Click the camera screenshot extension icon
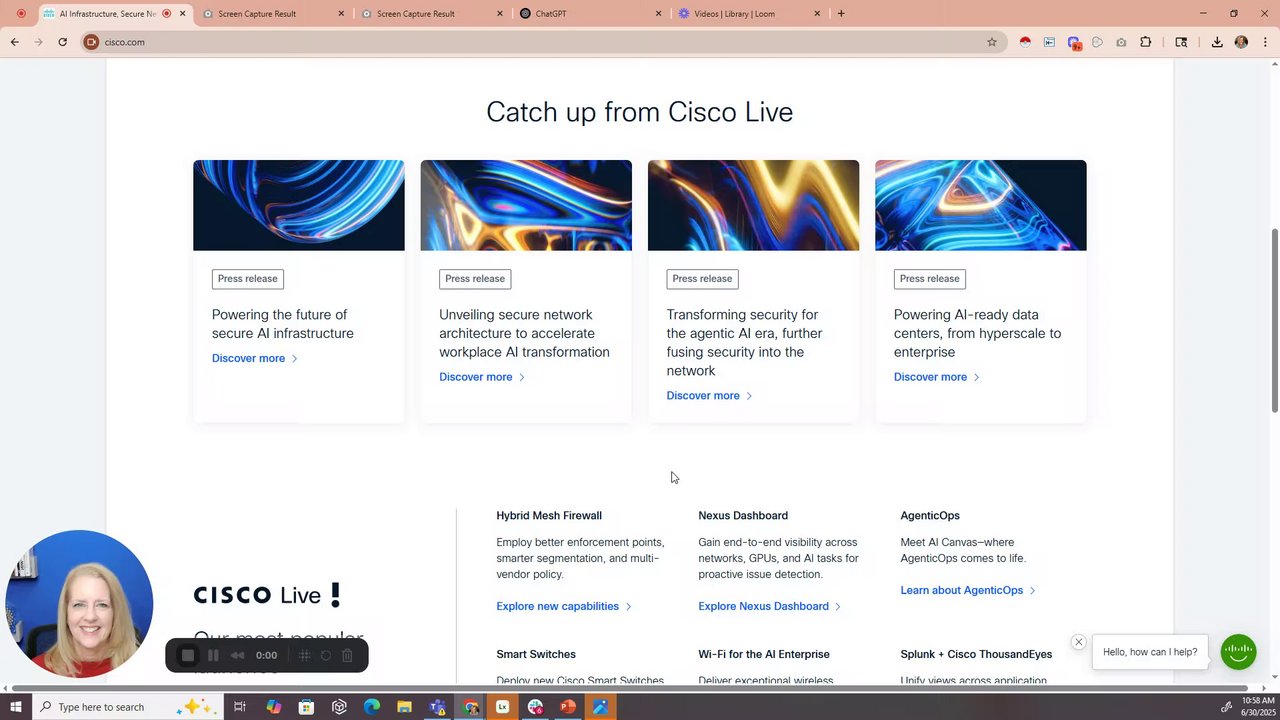The image size is (1280, 720). pyautogui.click(x=1121, y=42)
